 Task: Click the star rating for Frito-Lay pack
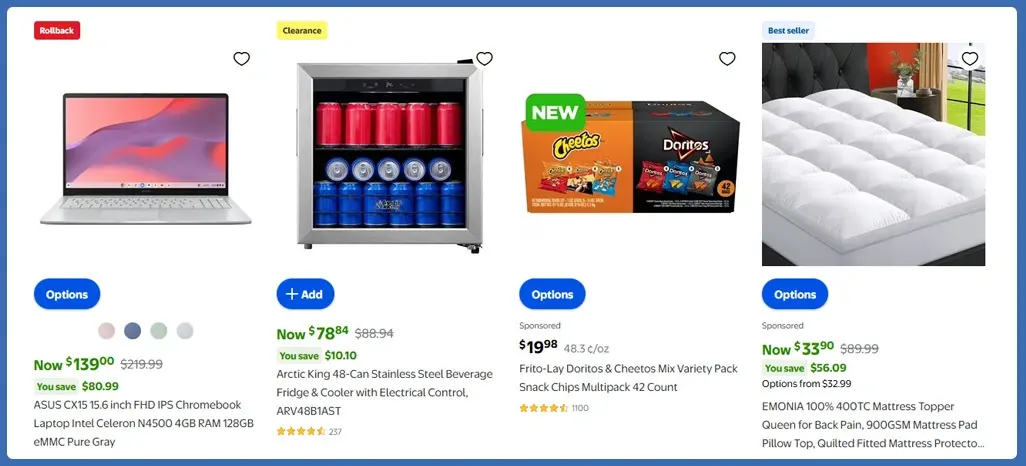pyautogui.click(x=544, y=408)
